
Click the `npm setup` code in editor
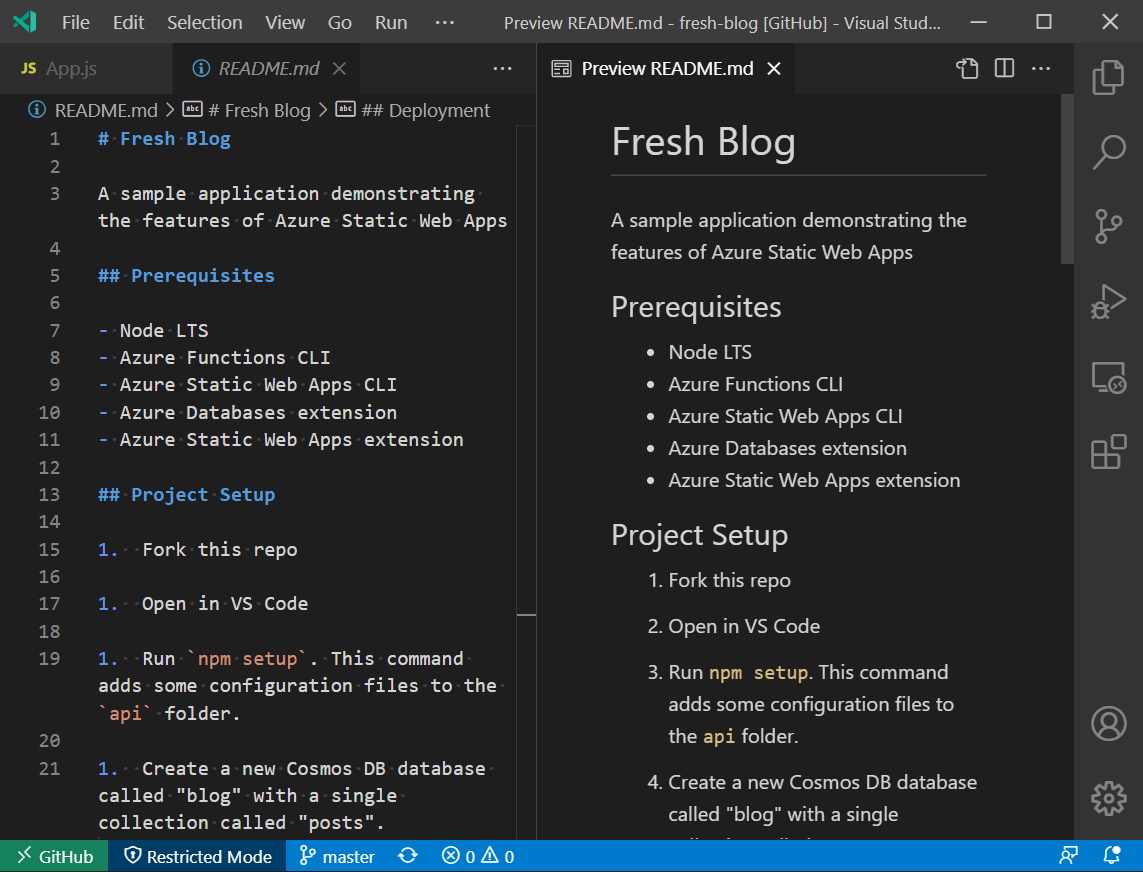pyautogui.click(x=248, y=658)
